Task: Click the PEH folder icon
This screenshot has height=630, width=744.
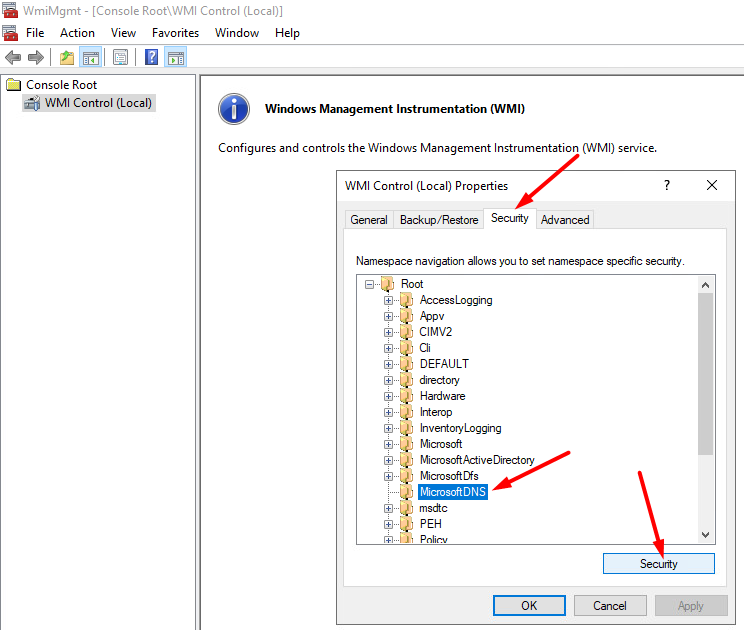Action: (x=406, y=524)
